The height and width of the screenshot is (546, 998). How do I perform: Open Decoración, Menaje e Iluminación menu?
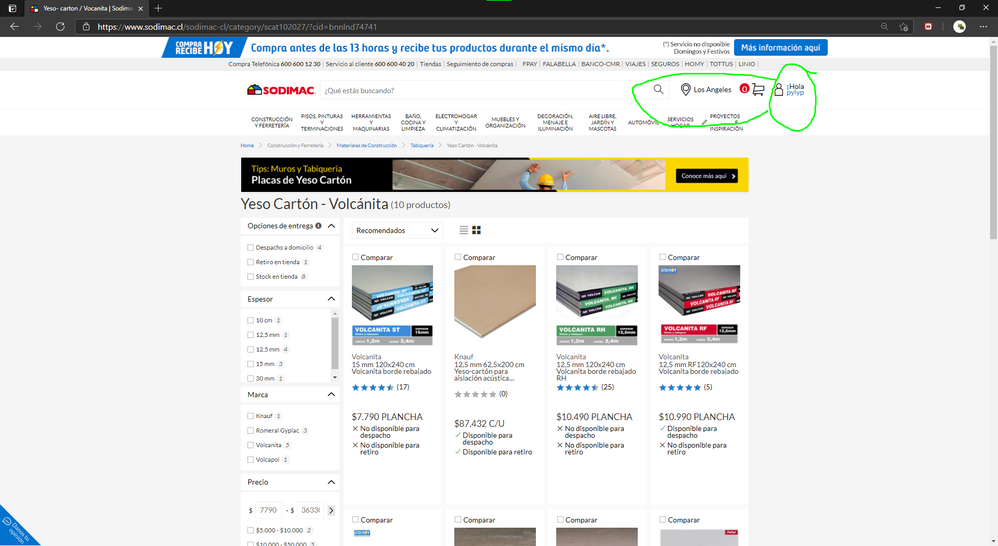click(x=555, y=122)
